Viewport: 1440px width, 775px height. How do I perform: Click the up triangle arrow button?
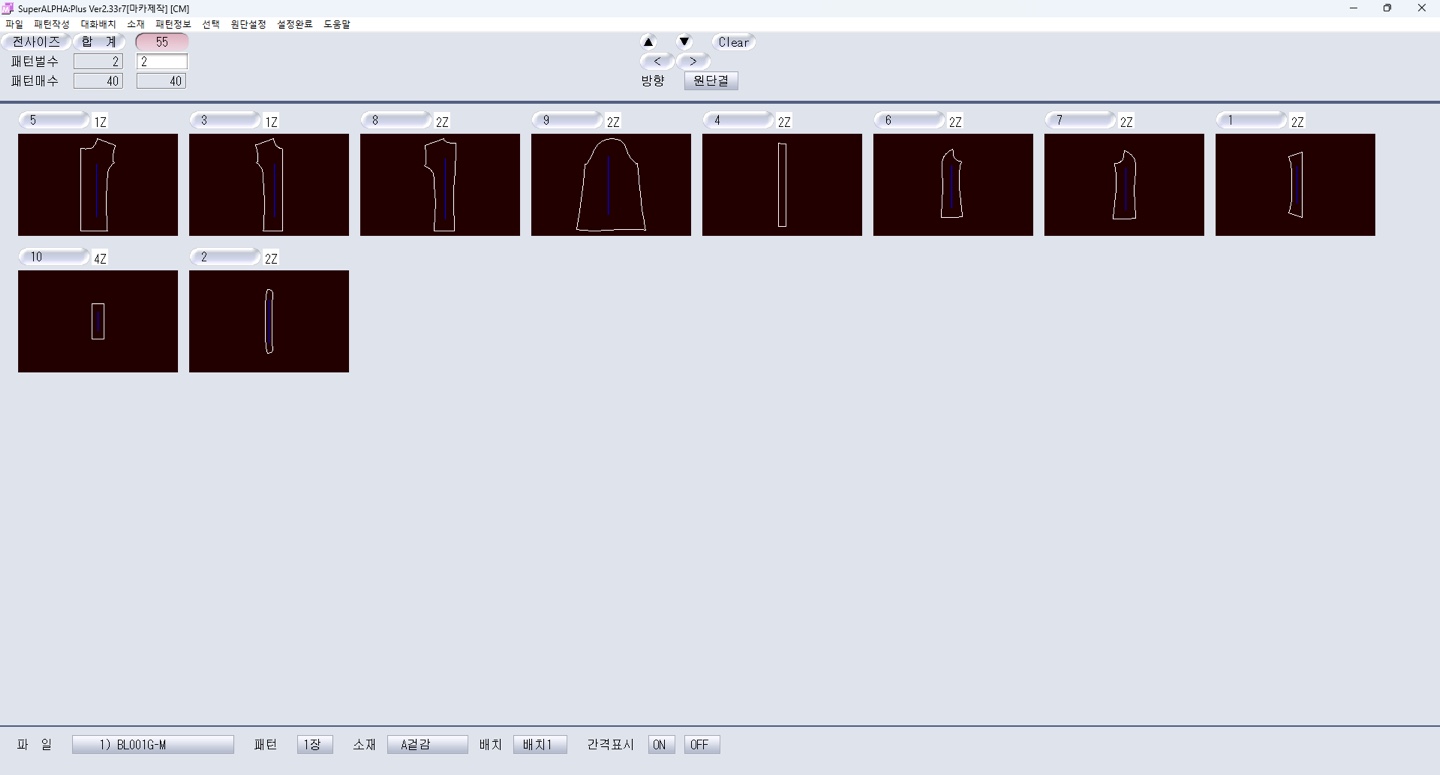(x=648, y=42)
